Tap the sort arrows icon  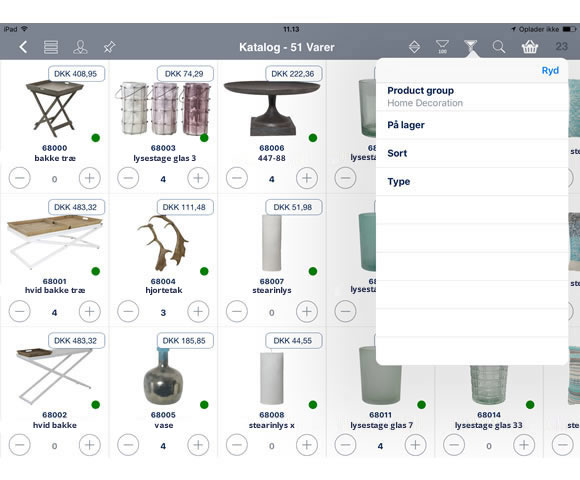tap(414, 47)
